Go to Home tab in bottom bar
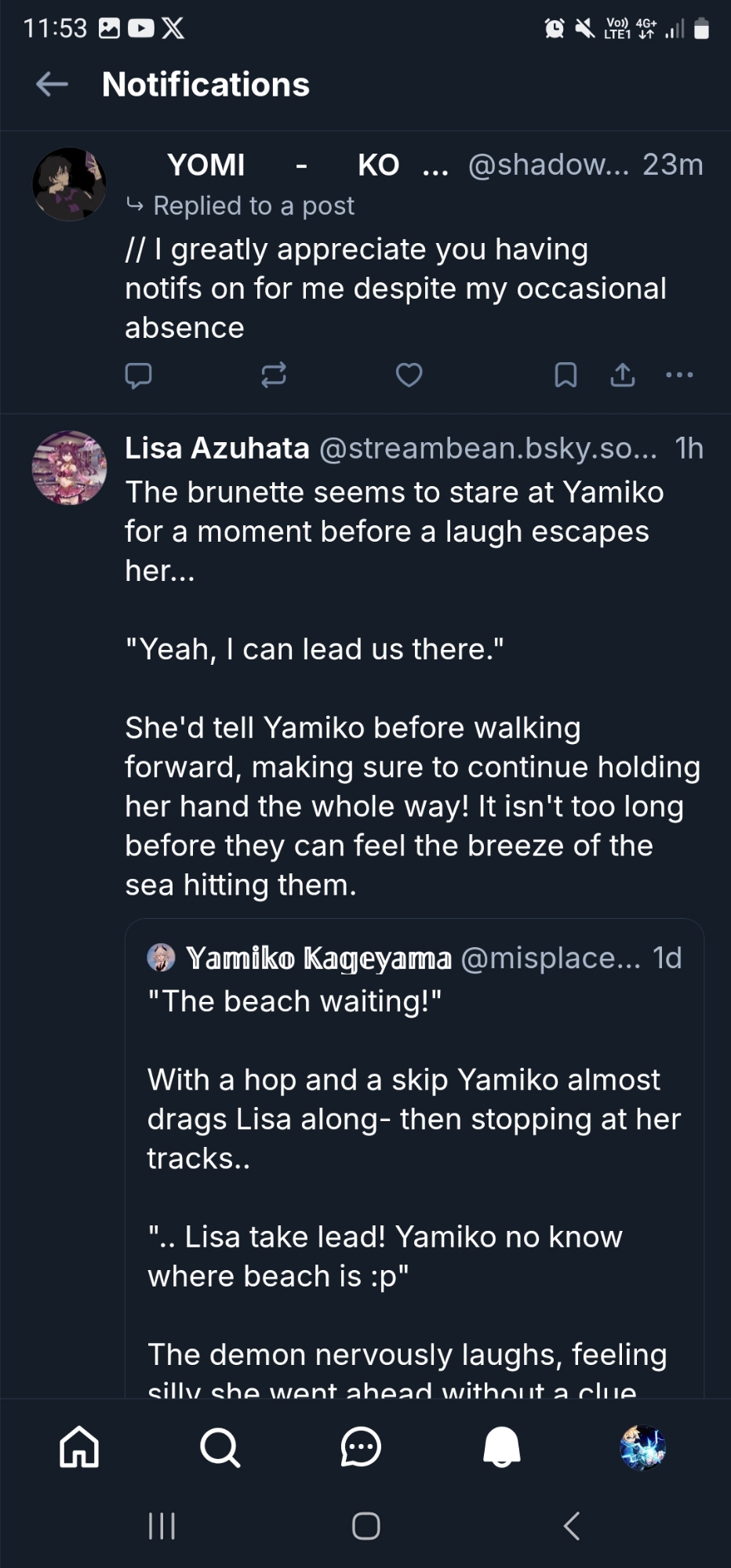Viewport: 731px width, 1568px height. click(x=79, y=1447)
